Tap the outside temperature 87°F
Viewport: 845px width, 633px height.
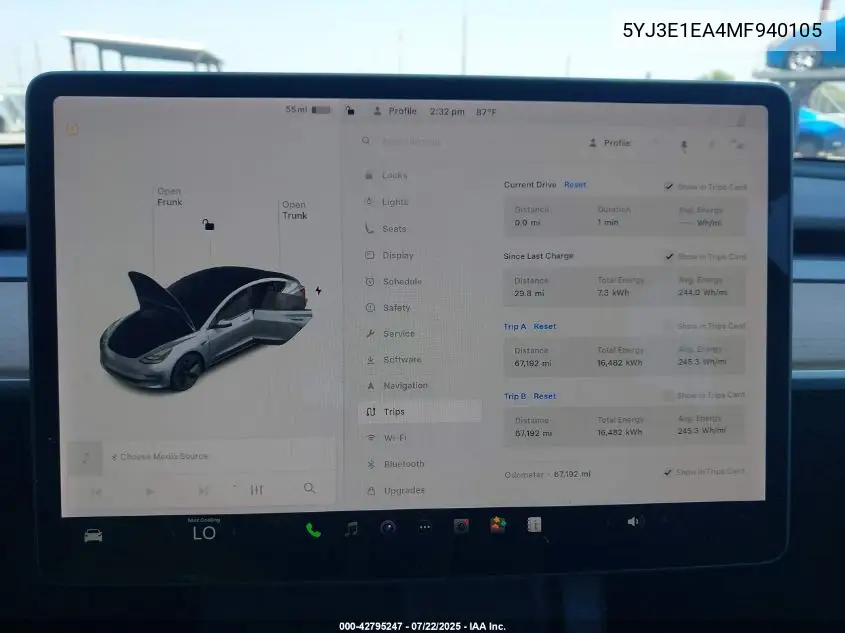pyautogui.click(x=486, y=112)
